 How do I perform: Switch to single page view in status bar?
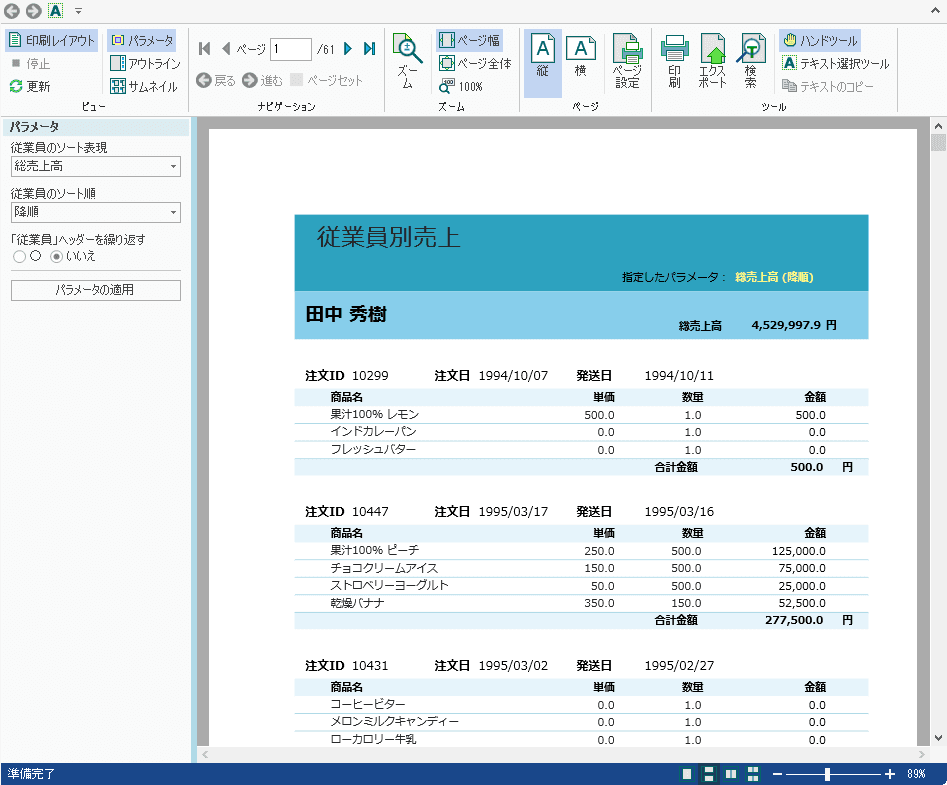coord(687,774)
